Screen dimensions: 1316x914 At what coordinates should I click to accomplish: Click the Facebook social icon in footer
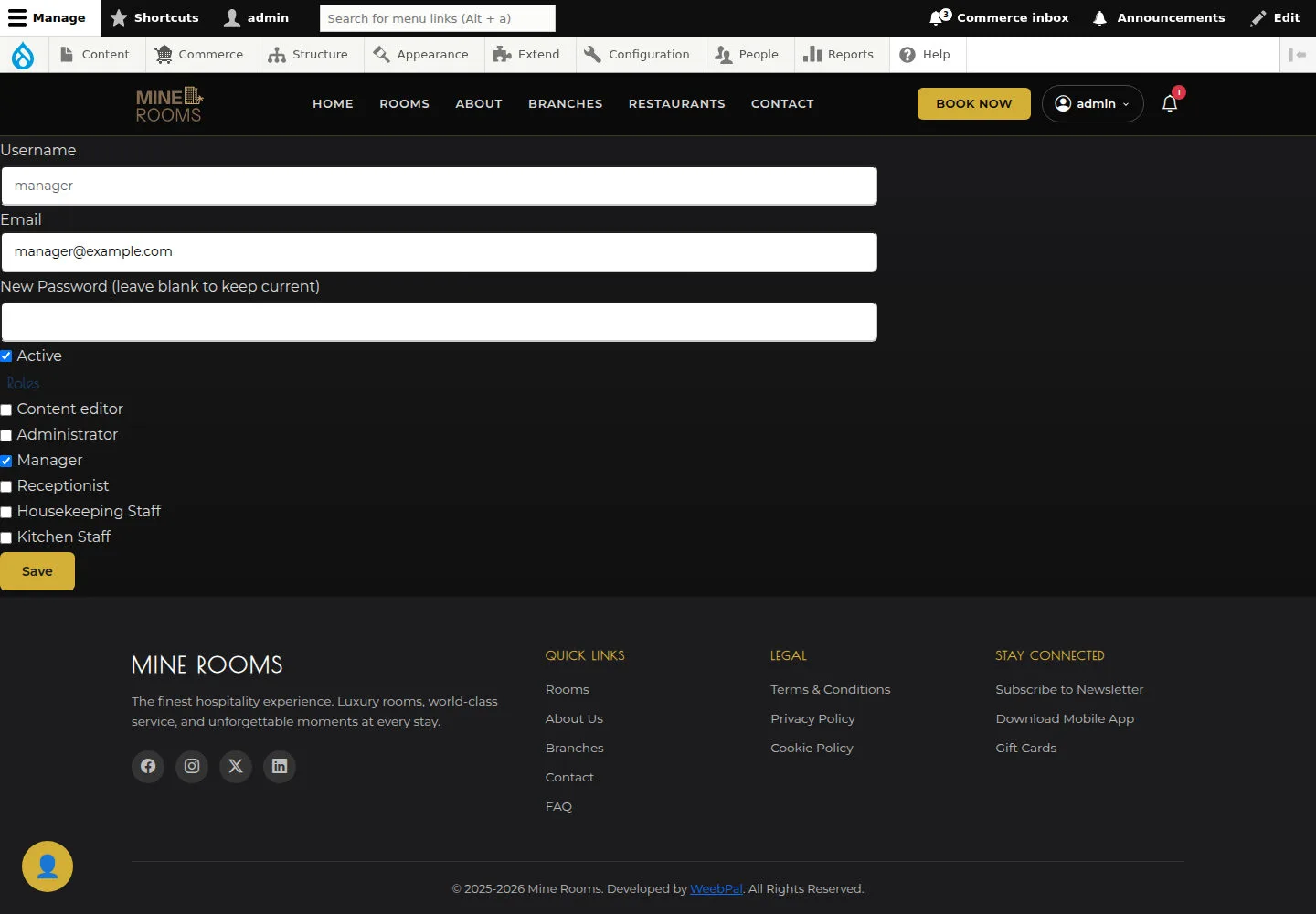coord(148,766)
